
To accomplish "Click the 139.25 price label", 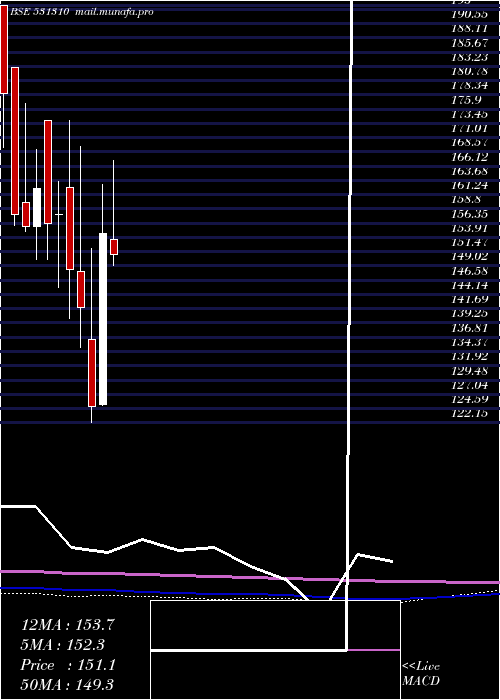I will (x=469, y=313).
